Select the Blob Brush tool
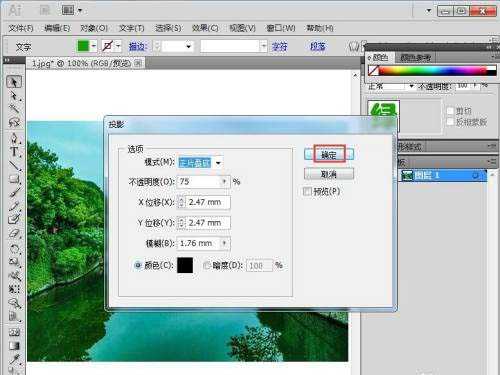Image resolution: width=500 pixels, height=375 pixels. (x=14, y=219)
